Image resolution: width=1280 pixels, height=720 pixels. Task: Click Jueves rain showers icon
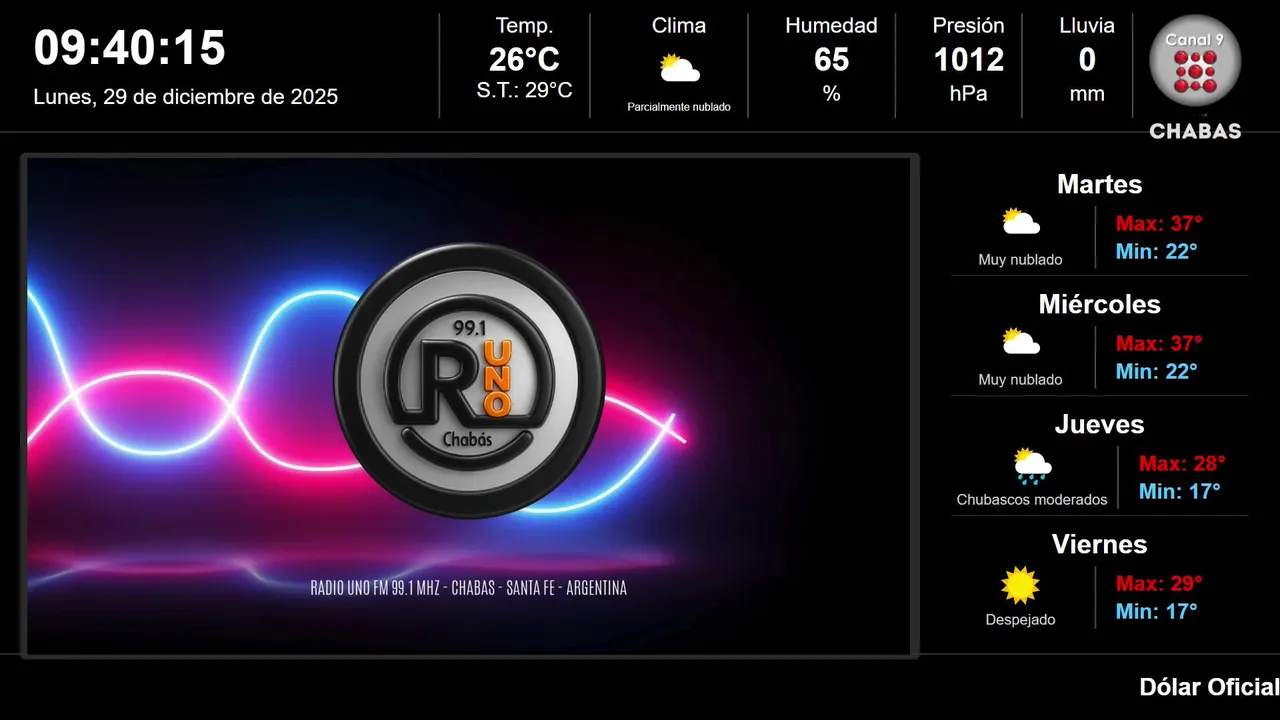click(x=1032, y=465)
